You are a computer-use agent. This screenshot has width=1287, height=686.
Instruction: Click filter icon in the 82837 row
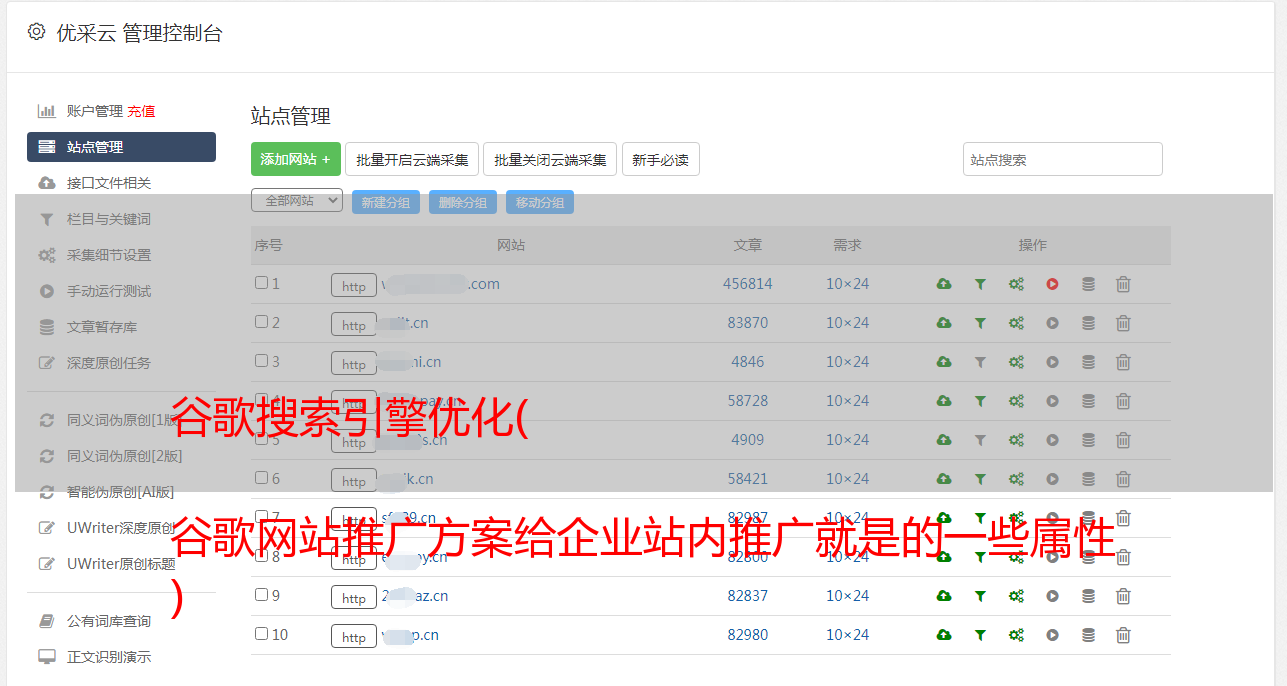tap(980, 596)
